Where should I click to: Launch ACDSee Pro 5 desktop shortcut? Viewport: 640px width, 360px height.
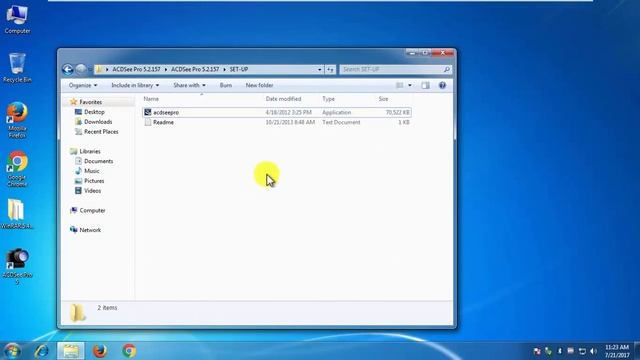[x=17, y=265]
